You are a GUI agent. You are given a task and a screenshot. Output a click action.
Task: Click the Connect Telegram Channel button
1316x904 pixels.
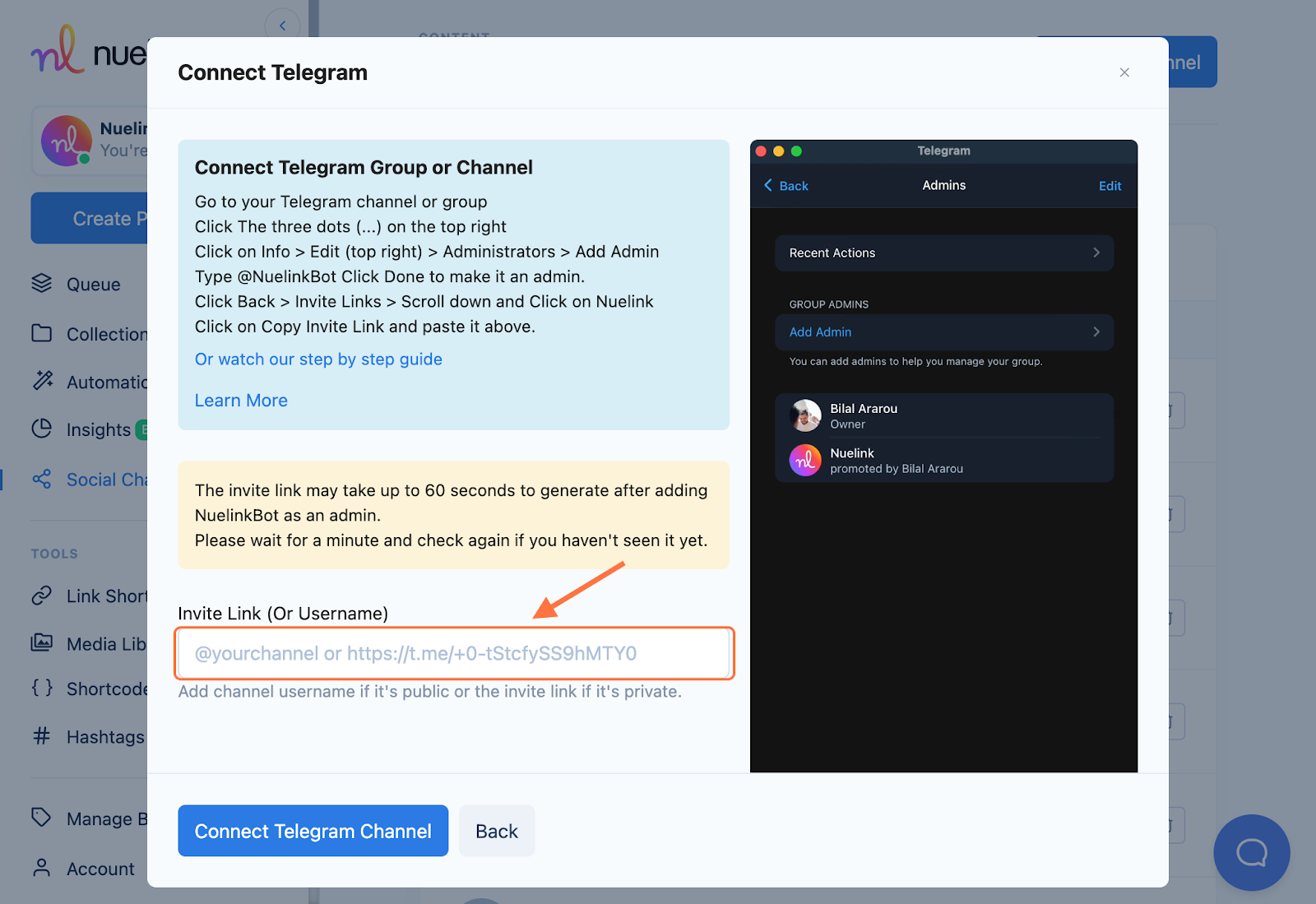[313, 831]
